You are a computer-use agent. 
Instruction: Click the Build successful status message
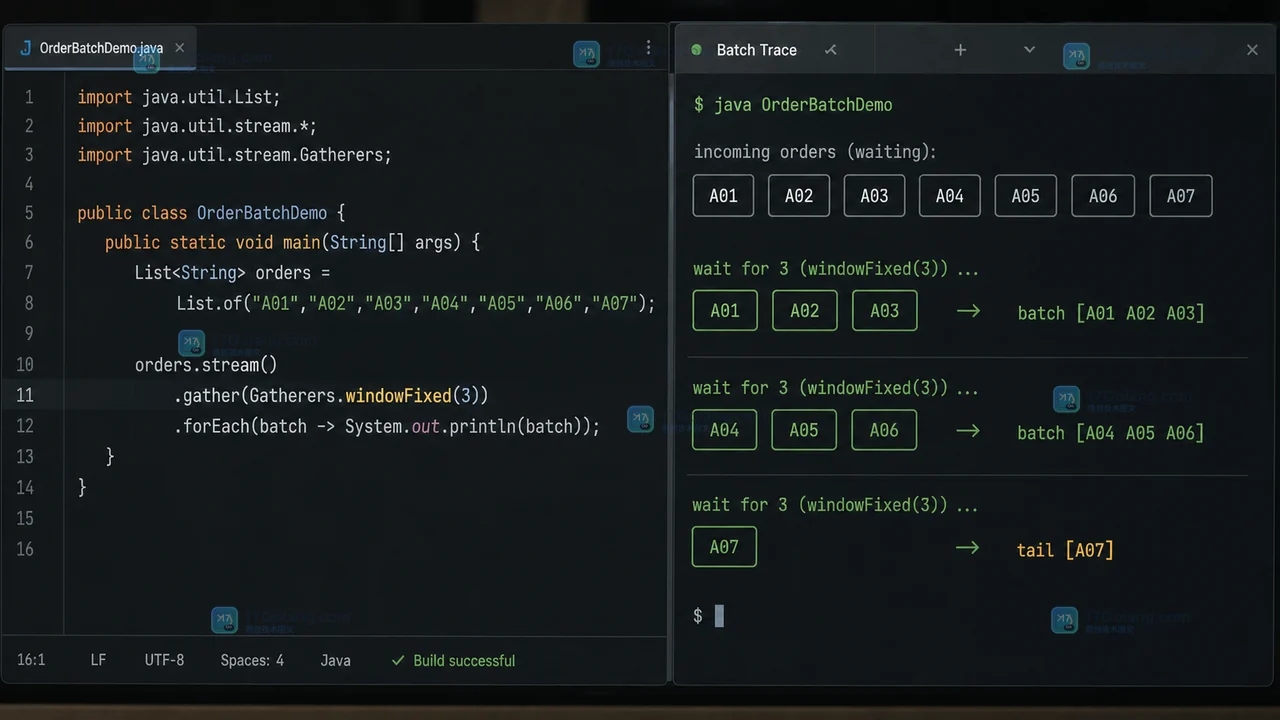(464, 660)
